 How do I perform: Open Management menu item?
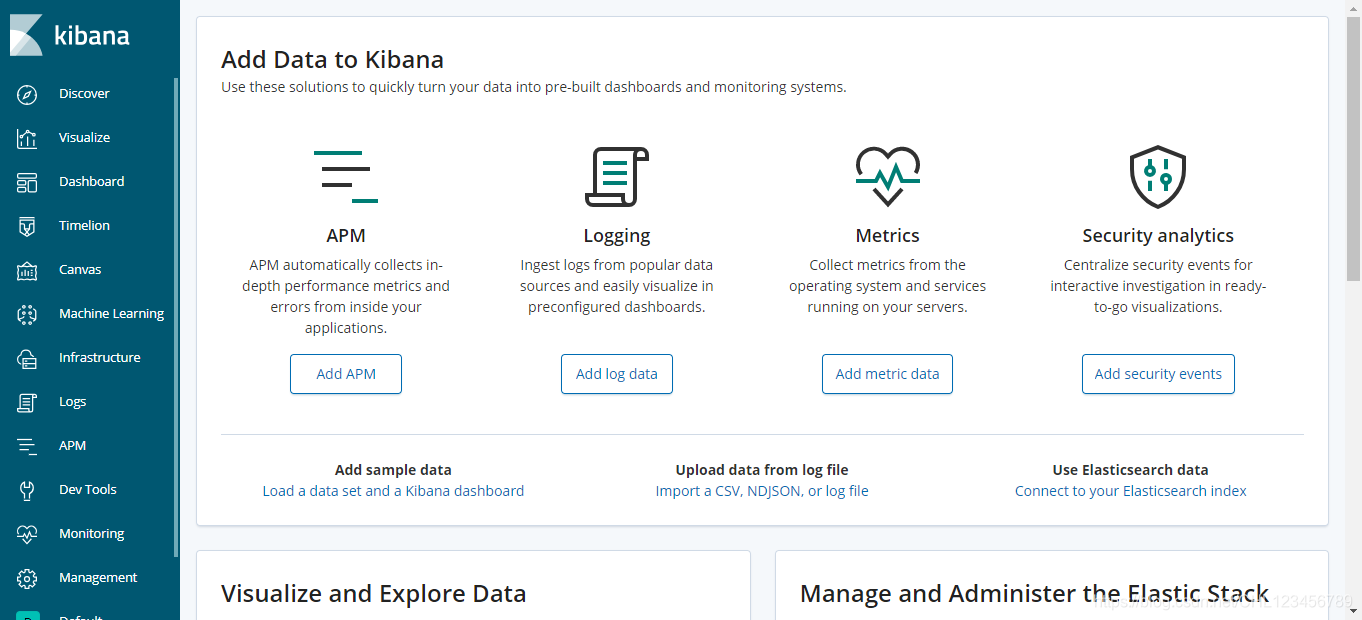coord(98,578)
